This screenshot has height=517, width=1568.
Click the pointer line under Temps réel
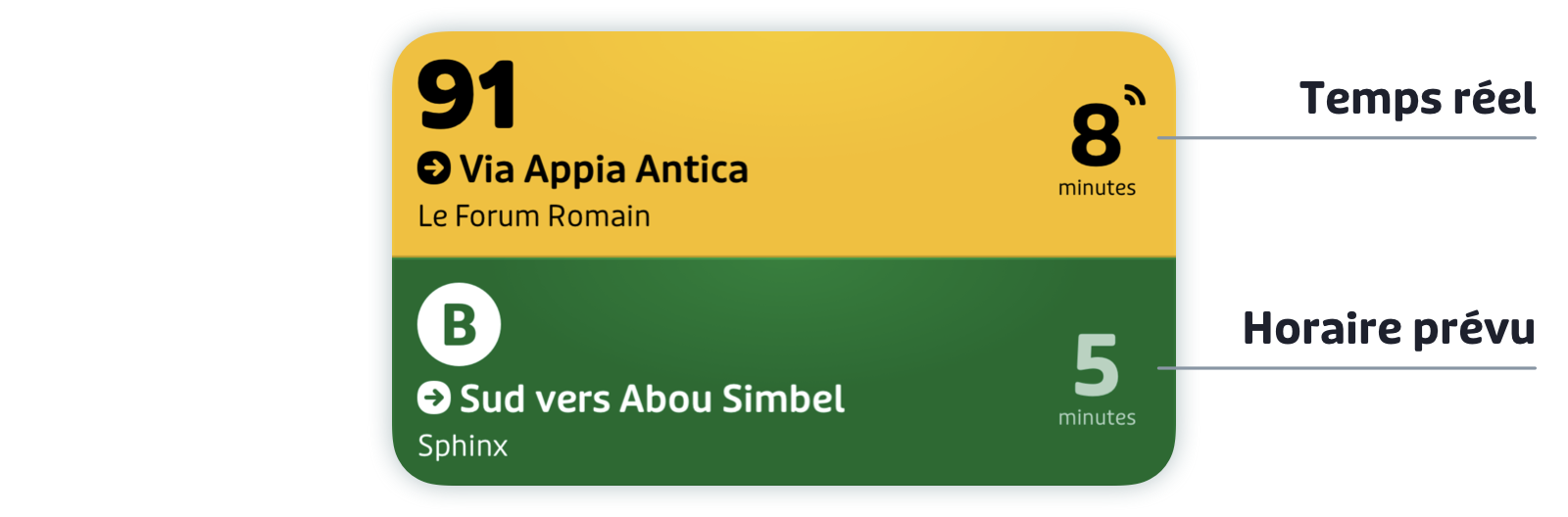point(1347,138)
